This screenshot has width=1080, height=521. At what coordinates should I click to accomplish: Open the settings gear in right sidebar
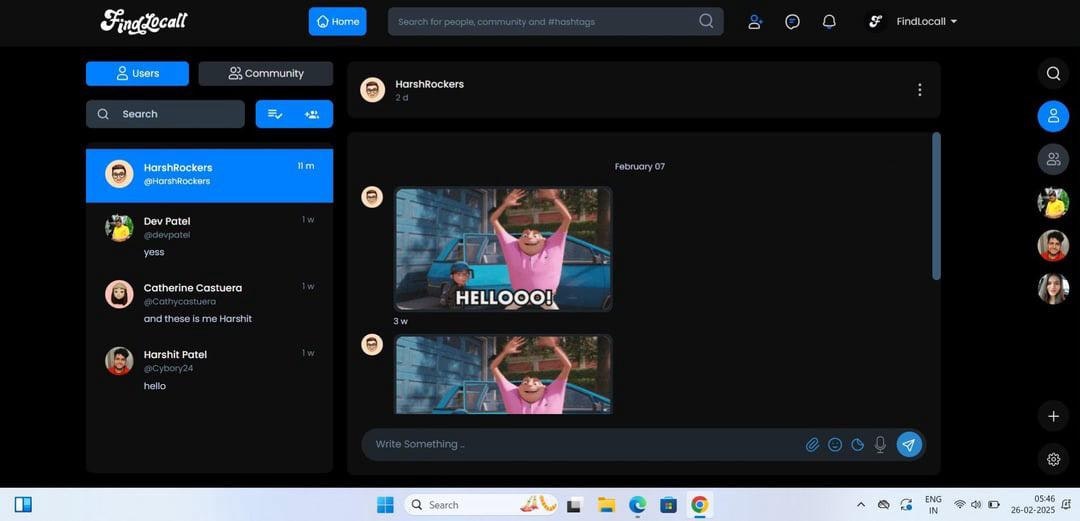tap(1053, 459)
